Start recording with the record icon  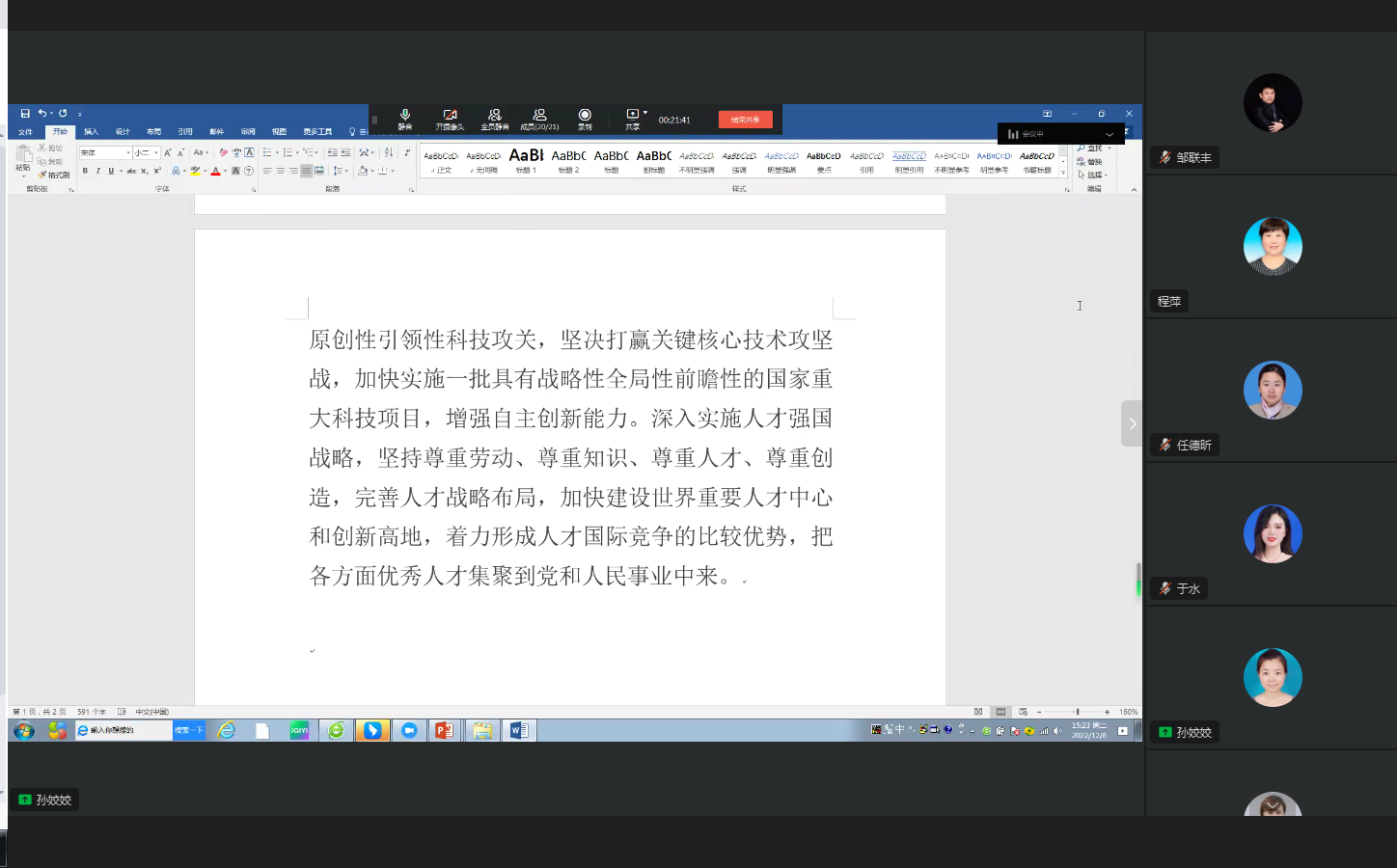click(x=585, y=118)
